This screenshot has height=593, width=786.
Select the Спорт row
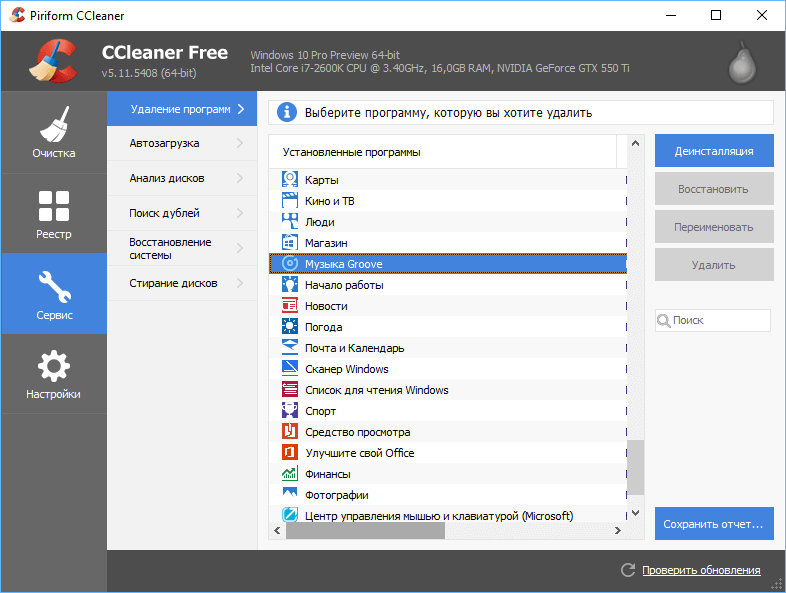[448, 411]
